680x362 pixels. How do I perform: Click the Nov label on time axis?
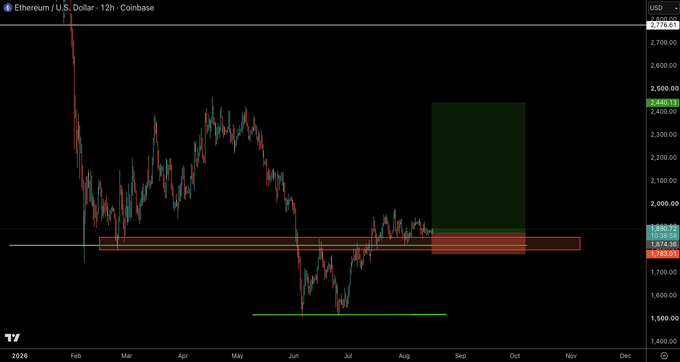pos(572,355)
